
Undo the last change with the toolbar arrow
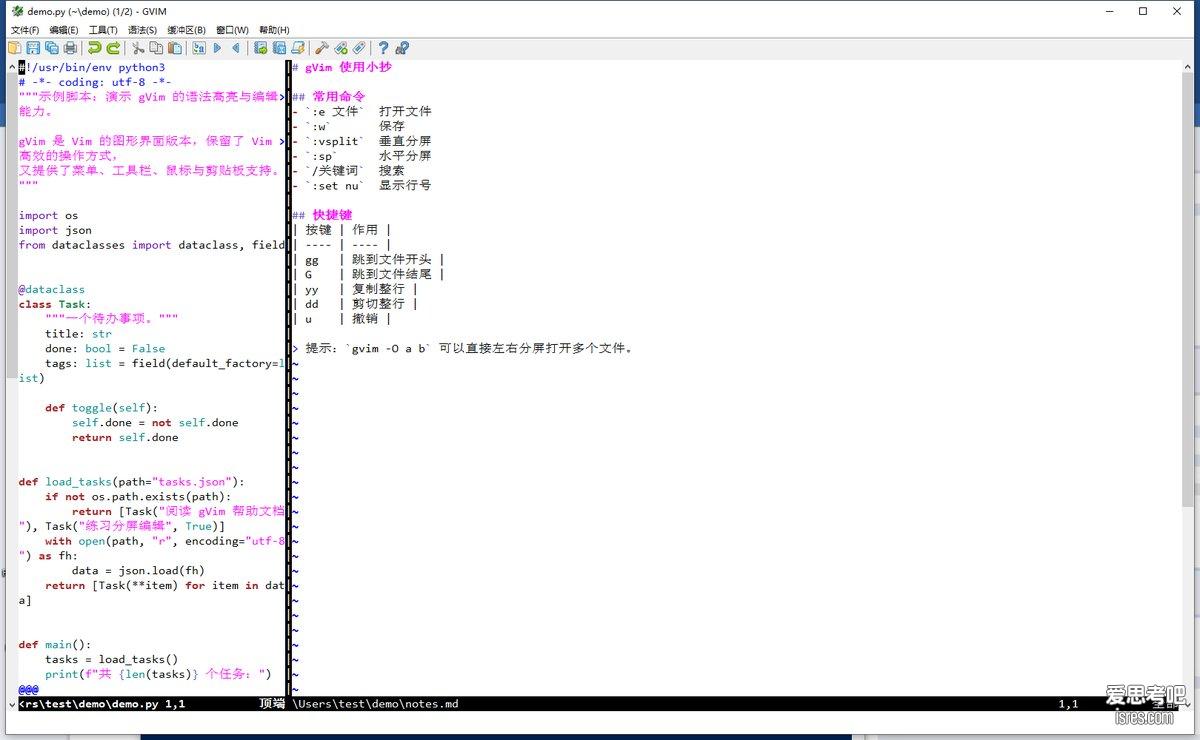coord(95,48)
